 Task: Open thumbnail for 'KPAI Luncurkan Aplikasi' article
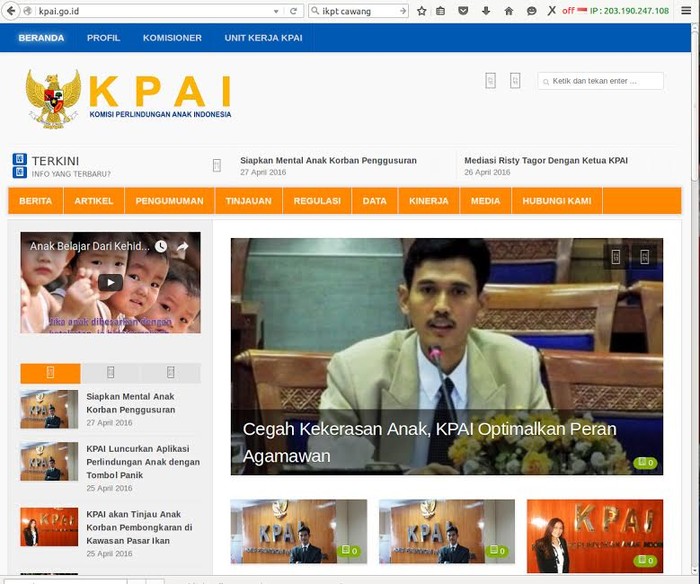pos(49,461)
